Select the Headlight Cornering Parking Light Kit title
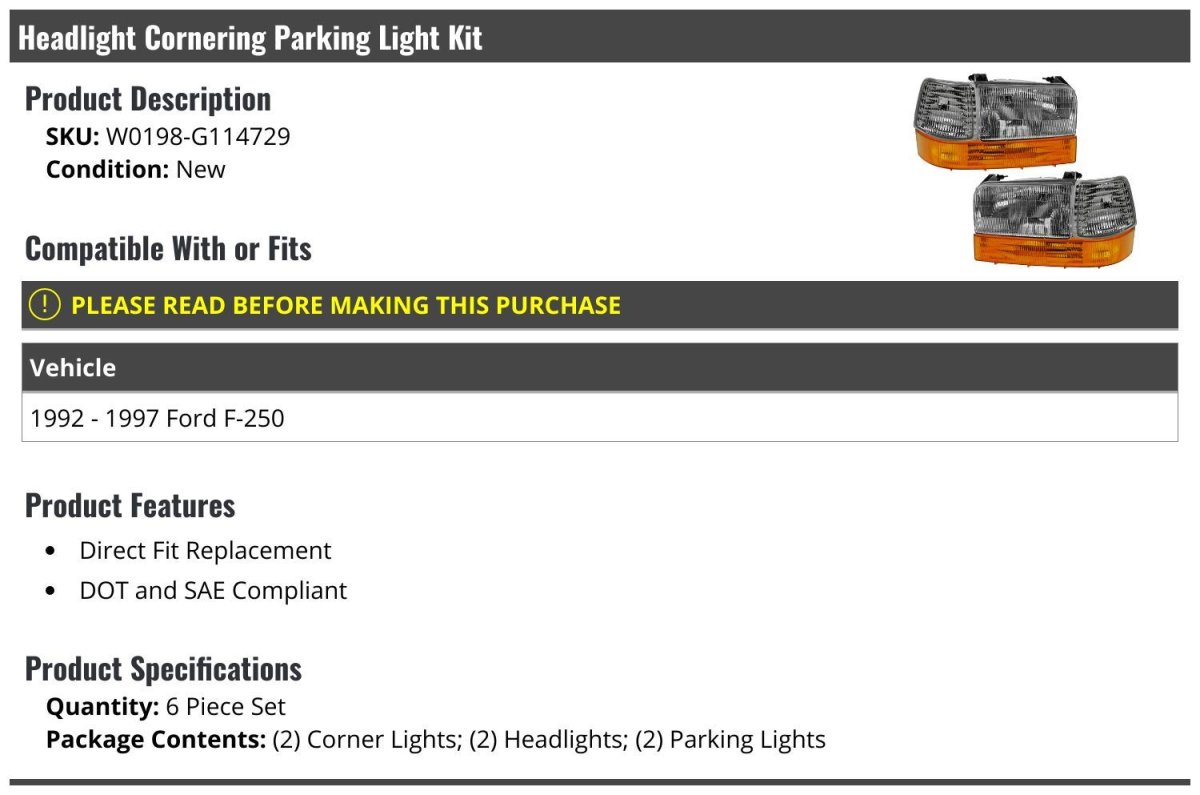The image size is (1200, 795). coord(251,38)
